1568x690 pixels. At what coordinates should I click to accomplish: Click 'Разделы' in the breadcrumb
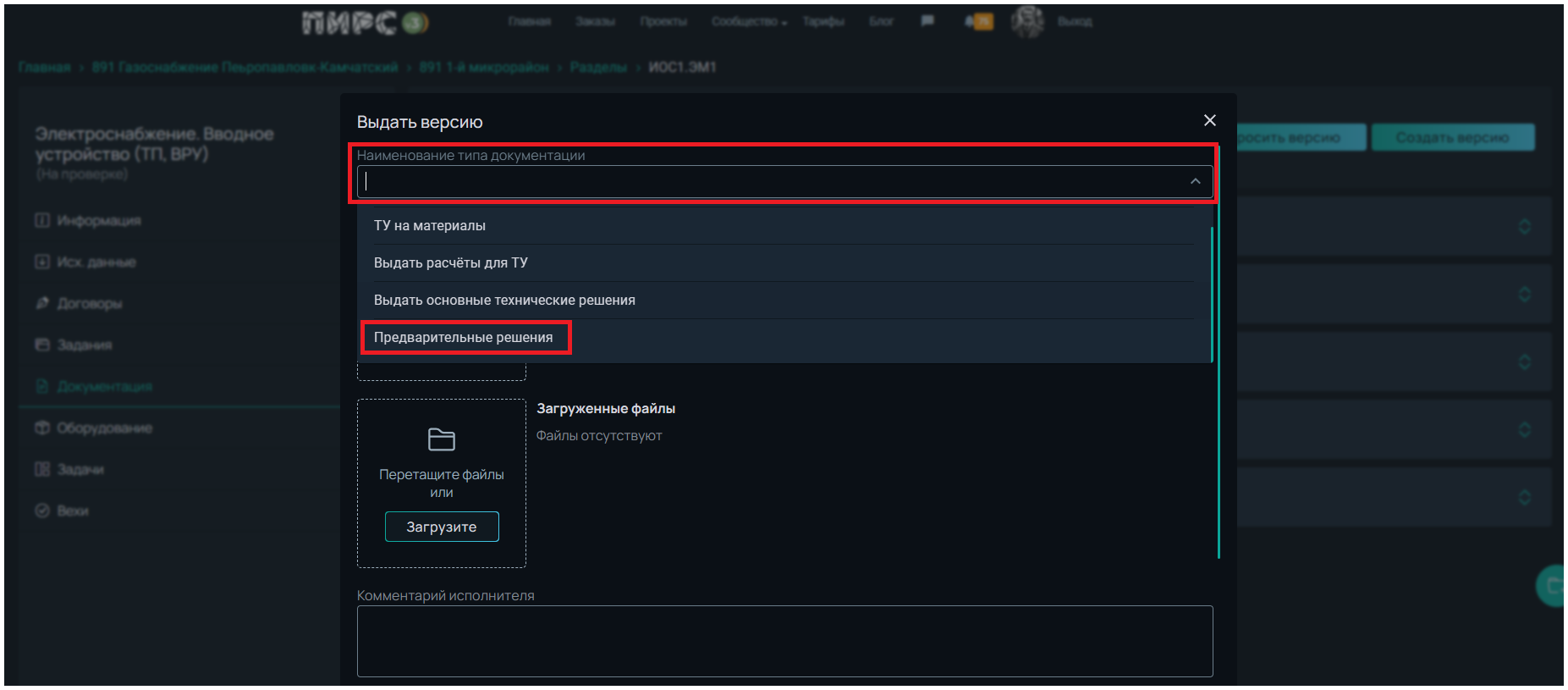tap(597, 68)
